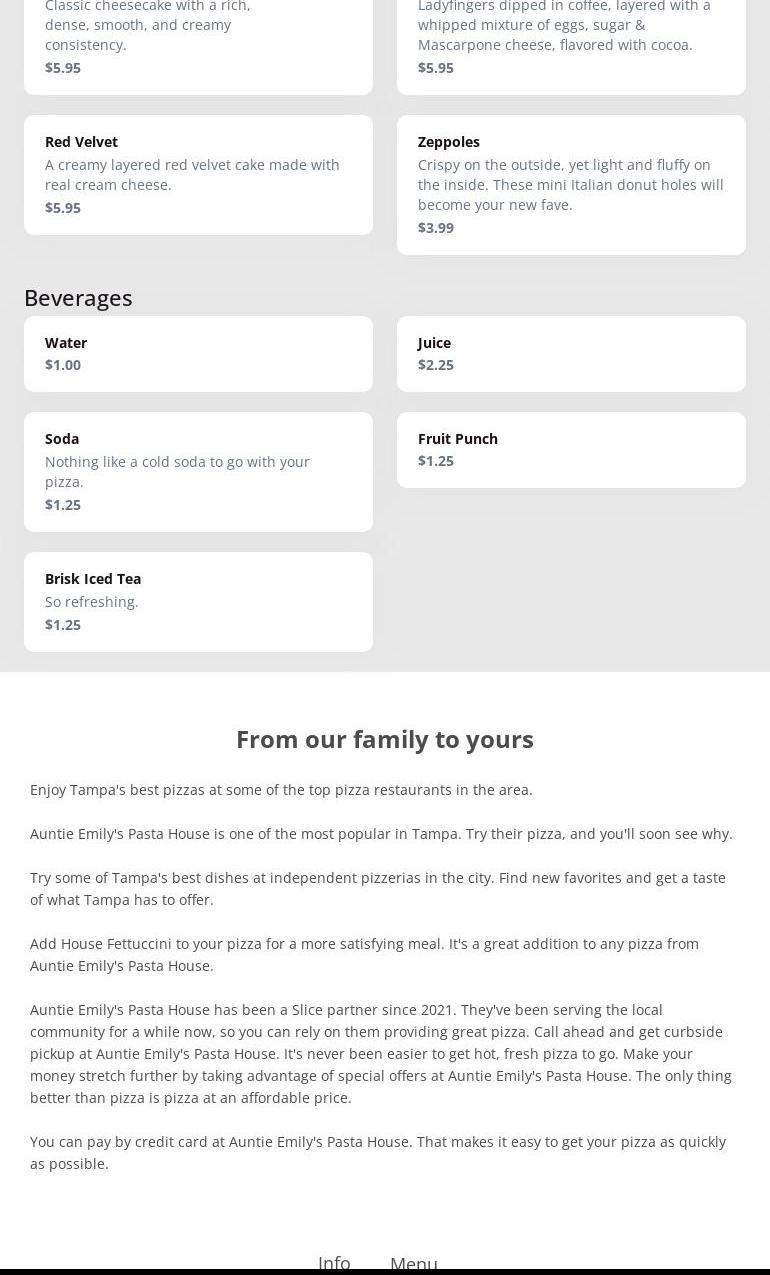Pick the Brisk Iced Tea item
The image size is (770, 1275).
point(198,601)
